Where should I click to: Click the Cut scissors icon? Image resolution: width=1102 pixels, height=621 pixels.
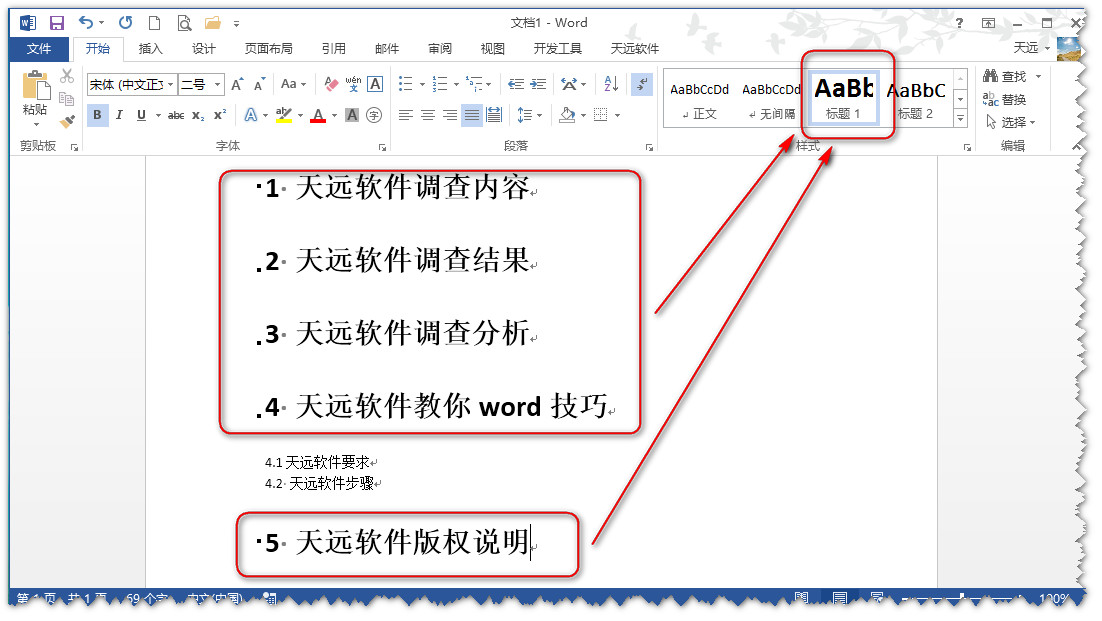67,76
